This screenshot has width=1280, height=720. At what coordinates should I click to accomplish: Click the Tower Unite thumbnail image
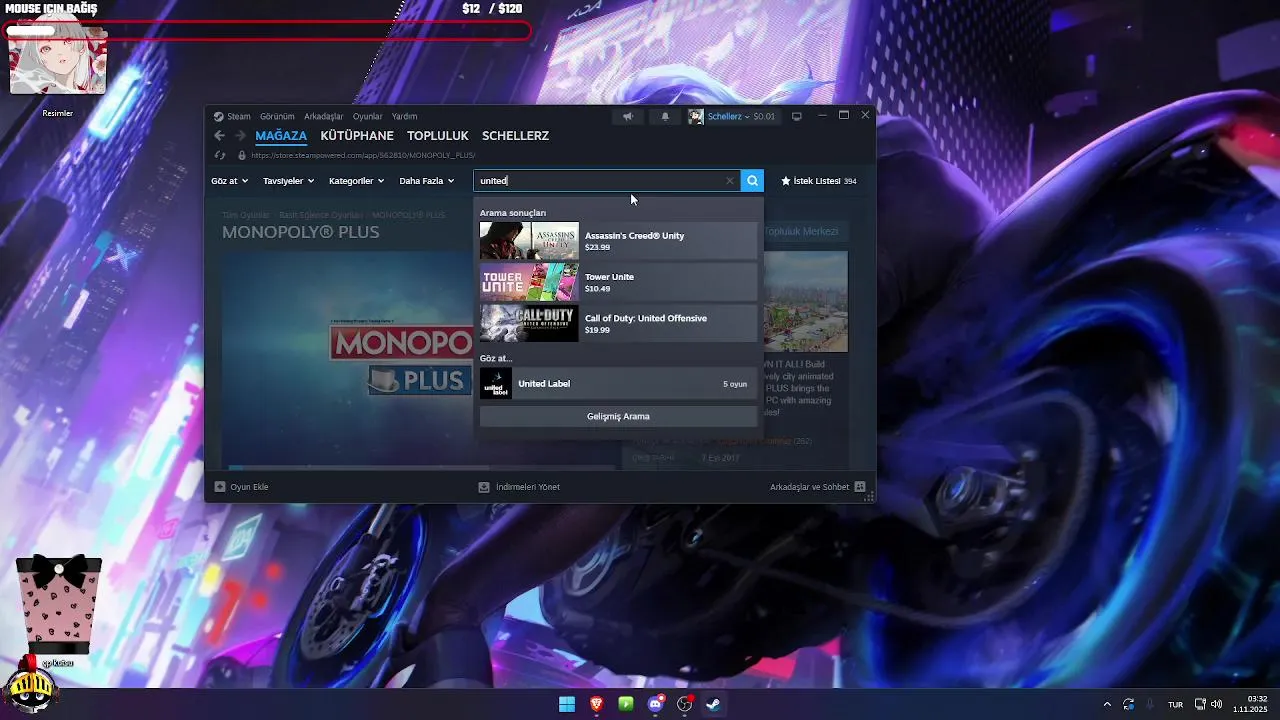pos(529,282)
